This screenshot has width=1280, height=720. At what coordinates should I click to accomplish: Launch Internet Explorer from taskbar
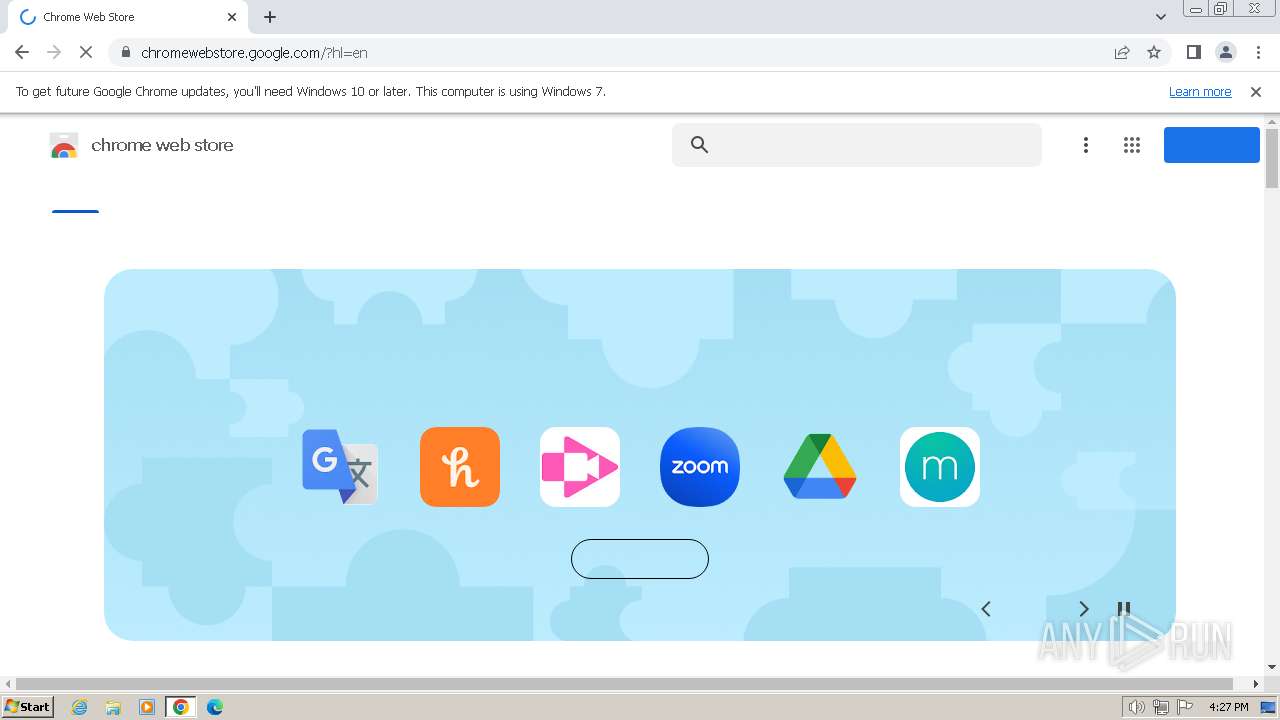coord(80,707)
